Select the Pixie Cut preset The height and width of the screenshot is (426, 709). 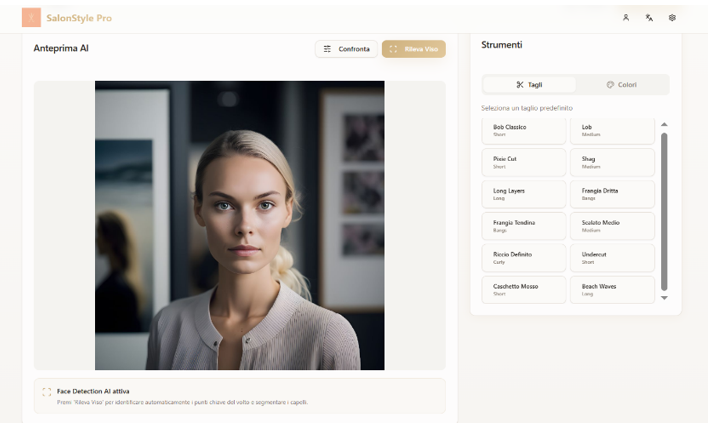coord(523,162)
